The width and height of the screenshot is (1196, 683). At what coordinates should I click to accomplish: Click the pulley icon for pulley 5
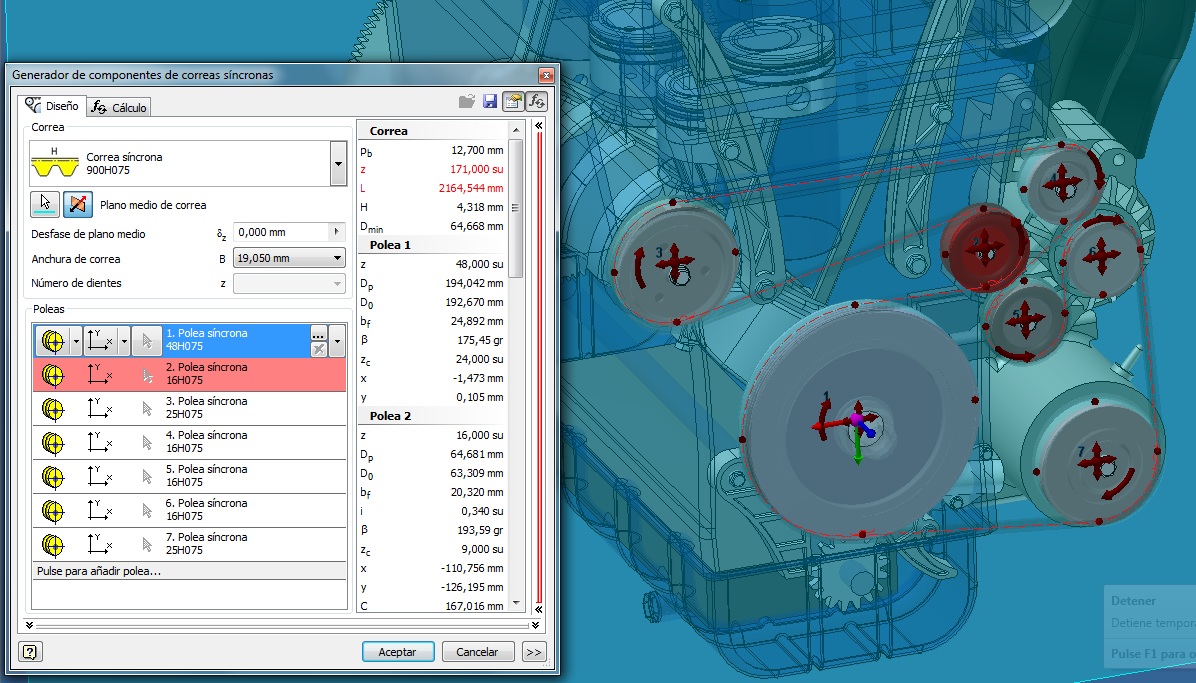pyautogui.click(x=53, y=477)
